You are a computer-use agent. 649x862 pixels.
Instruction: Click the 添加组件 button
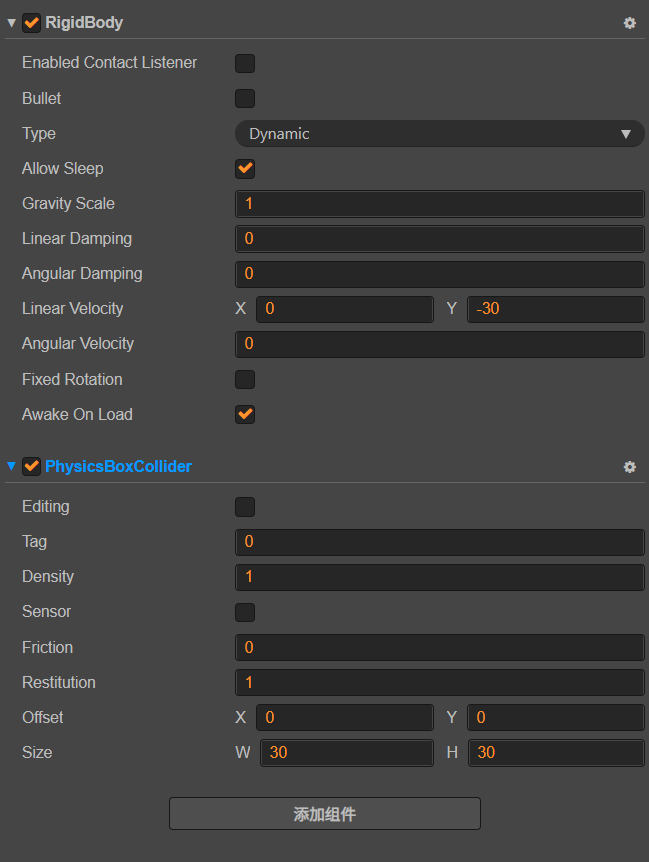click(324, 814)
